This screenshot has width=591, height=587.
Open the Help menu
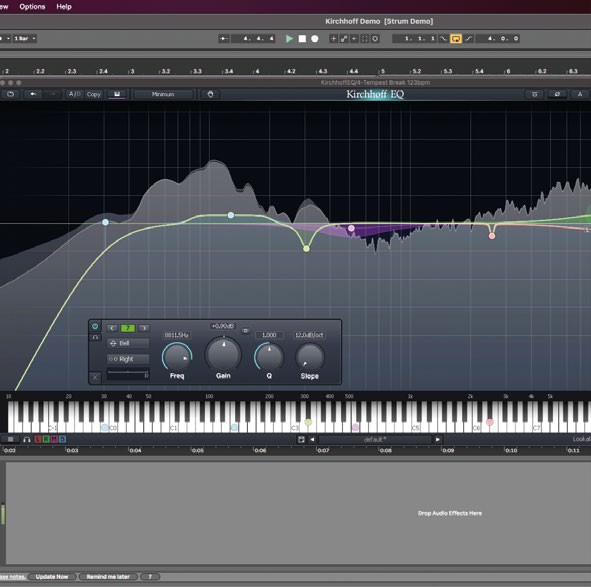coord(64,6)
